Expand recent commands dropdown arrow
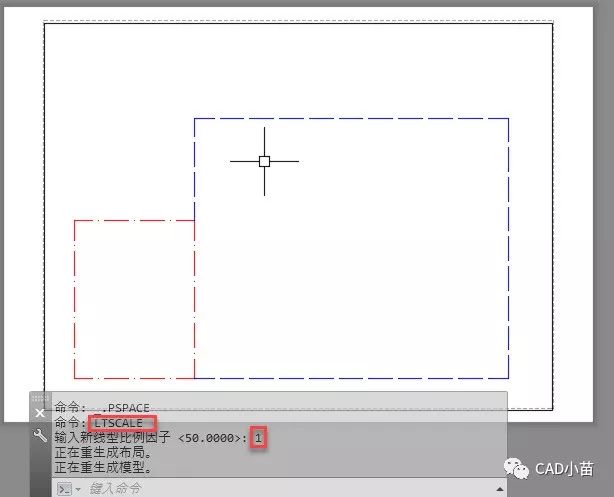Image resolution: width=614 pixels, height=497 pixels. tap(76, 488)
